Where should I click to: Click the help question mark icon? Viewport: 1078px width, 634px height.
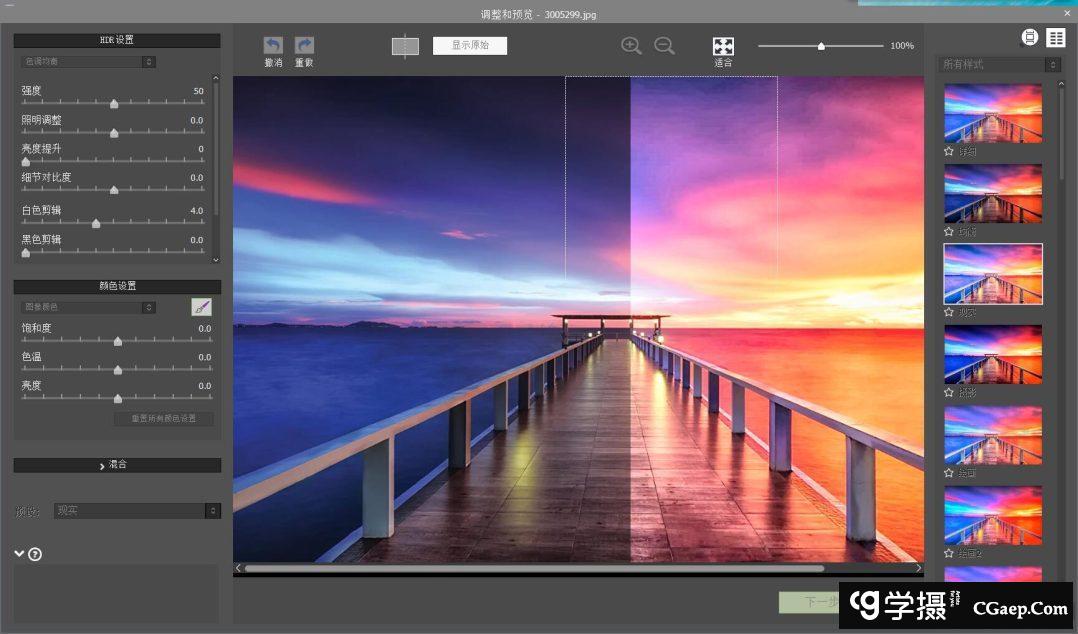(x=35, y=554)
